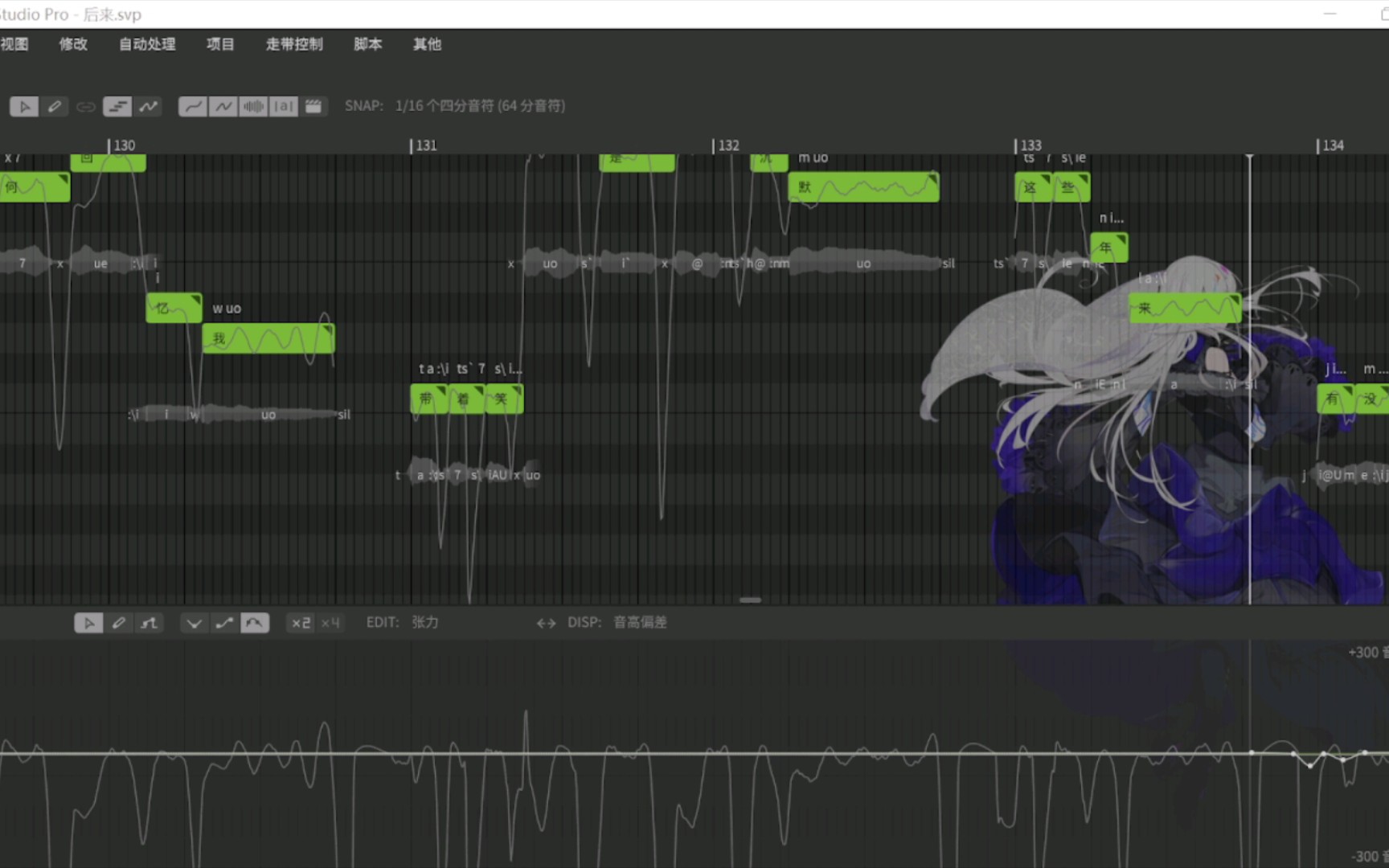Click the tension curve control point near playhead
Screen dimensions: 1389x868
(x=1252, y=753)
